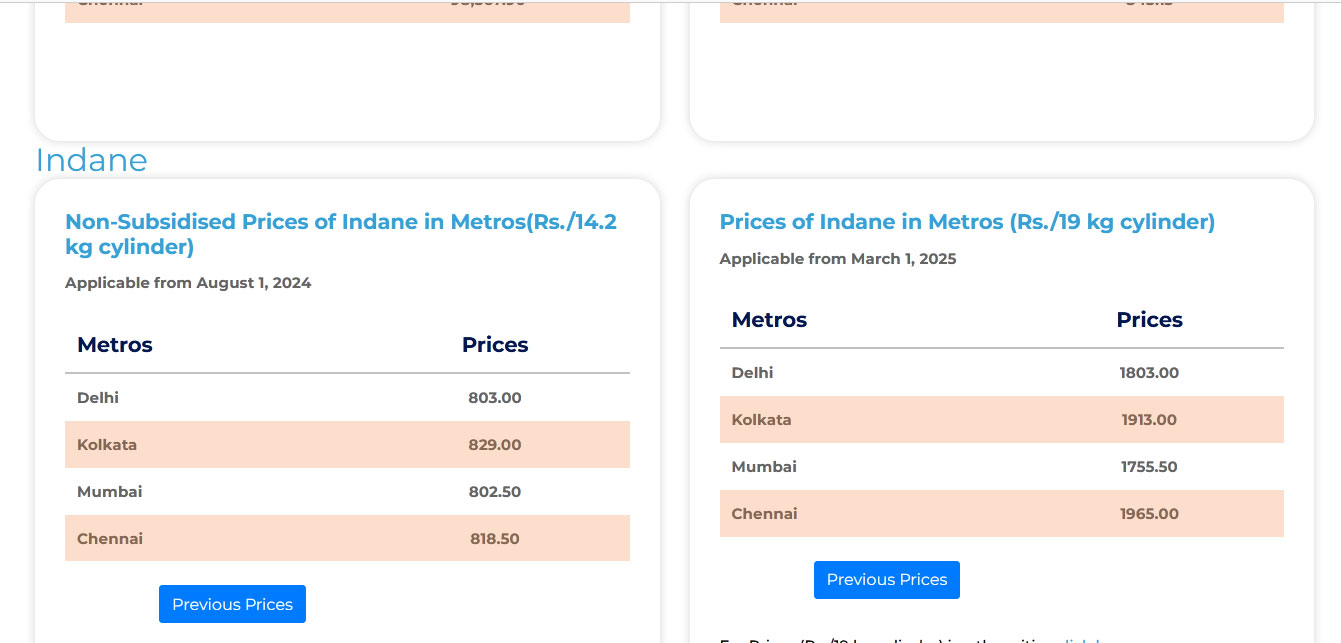Select Mumbai in the 19 kg table
The height and width of the screenshot is (643, 1341).
(764, 467)
